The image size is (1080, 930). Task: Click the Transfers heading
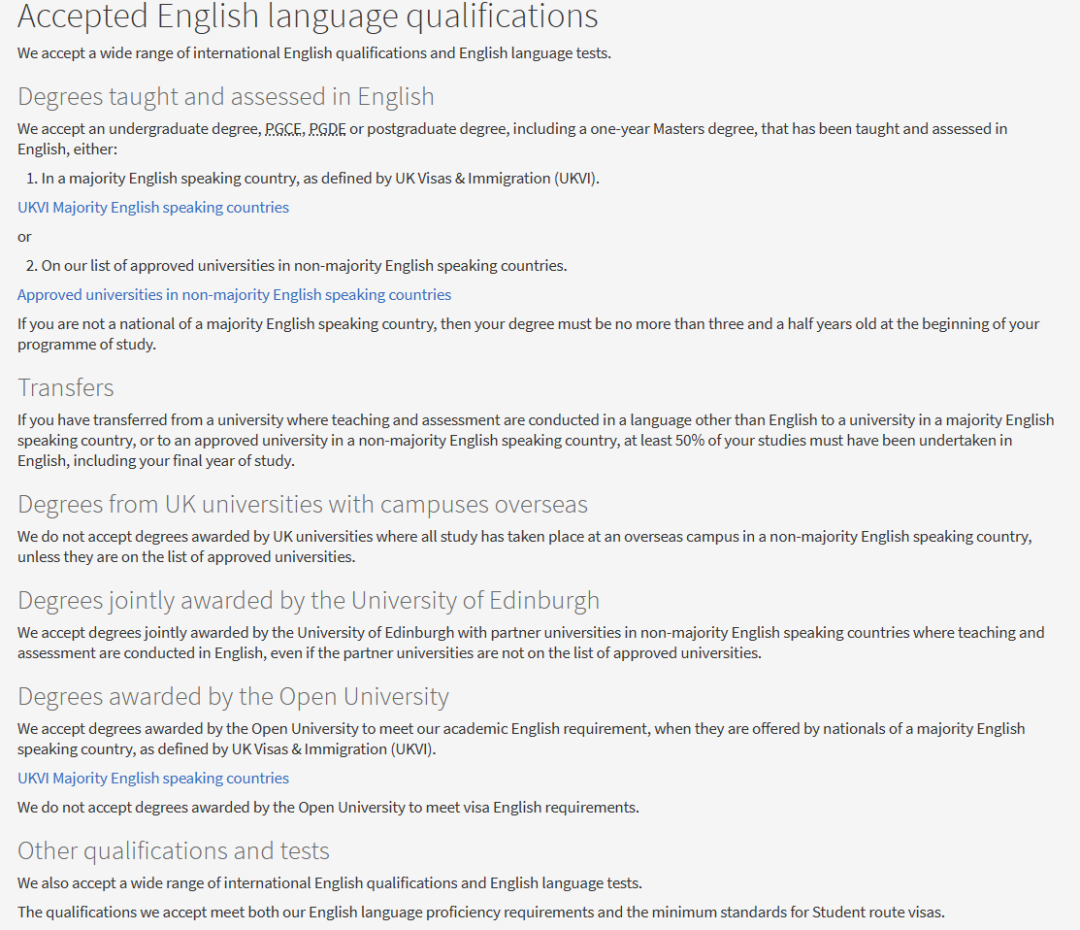(65, 388)
